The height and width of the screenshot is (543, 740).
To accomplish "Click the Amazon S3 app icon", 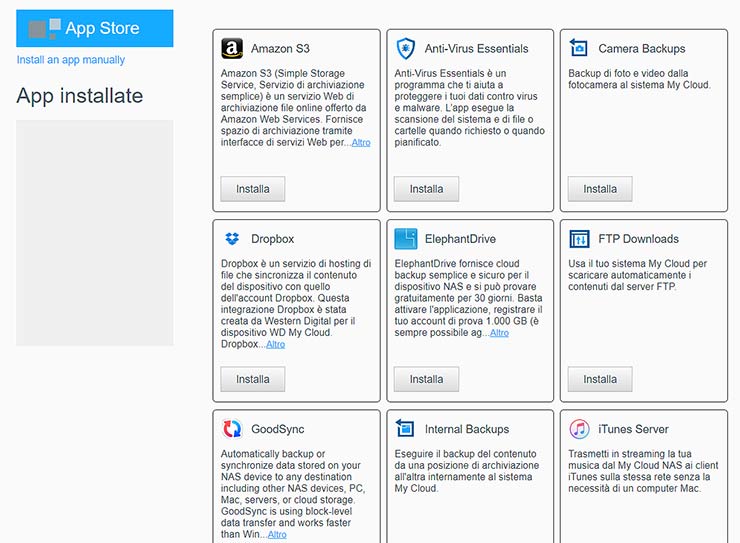I will 232,48.
